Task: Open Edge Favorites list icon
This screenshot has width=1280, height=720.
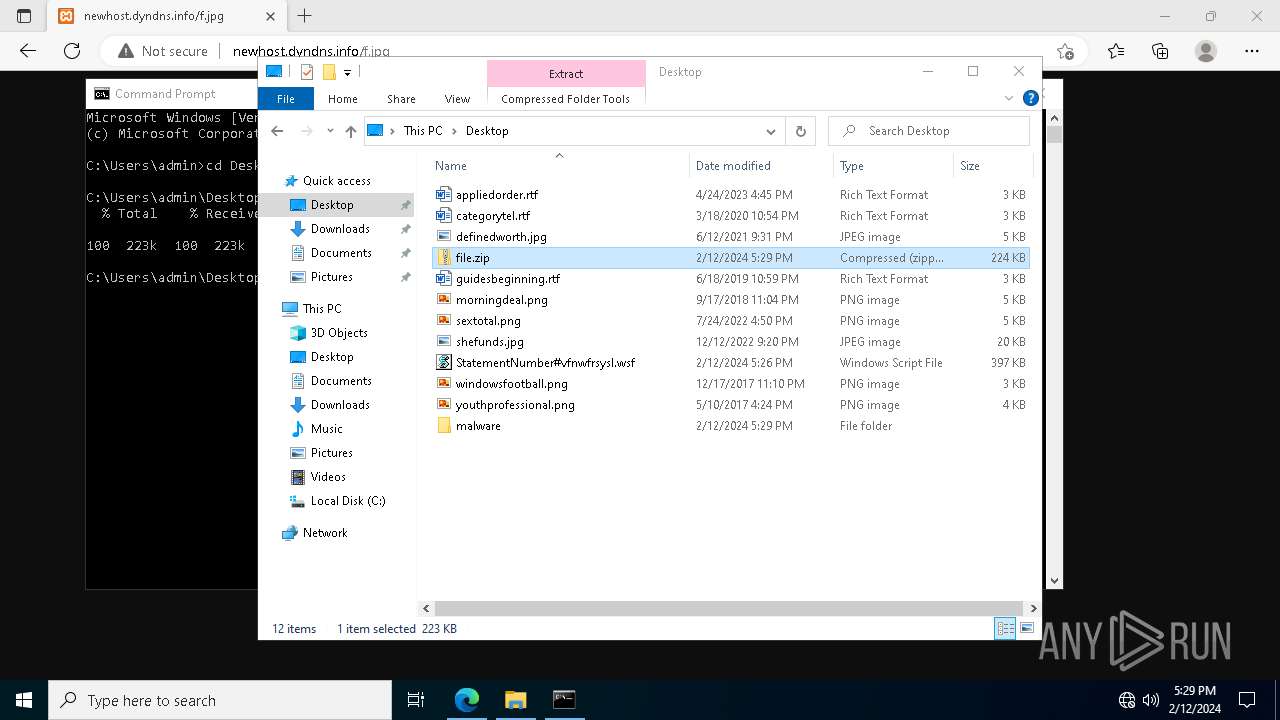Action: pyautogui.click(x=1116, y=51)
